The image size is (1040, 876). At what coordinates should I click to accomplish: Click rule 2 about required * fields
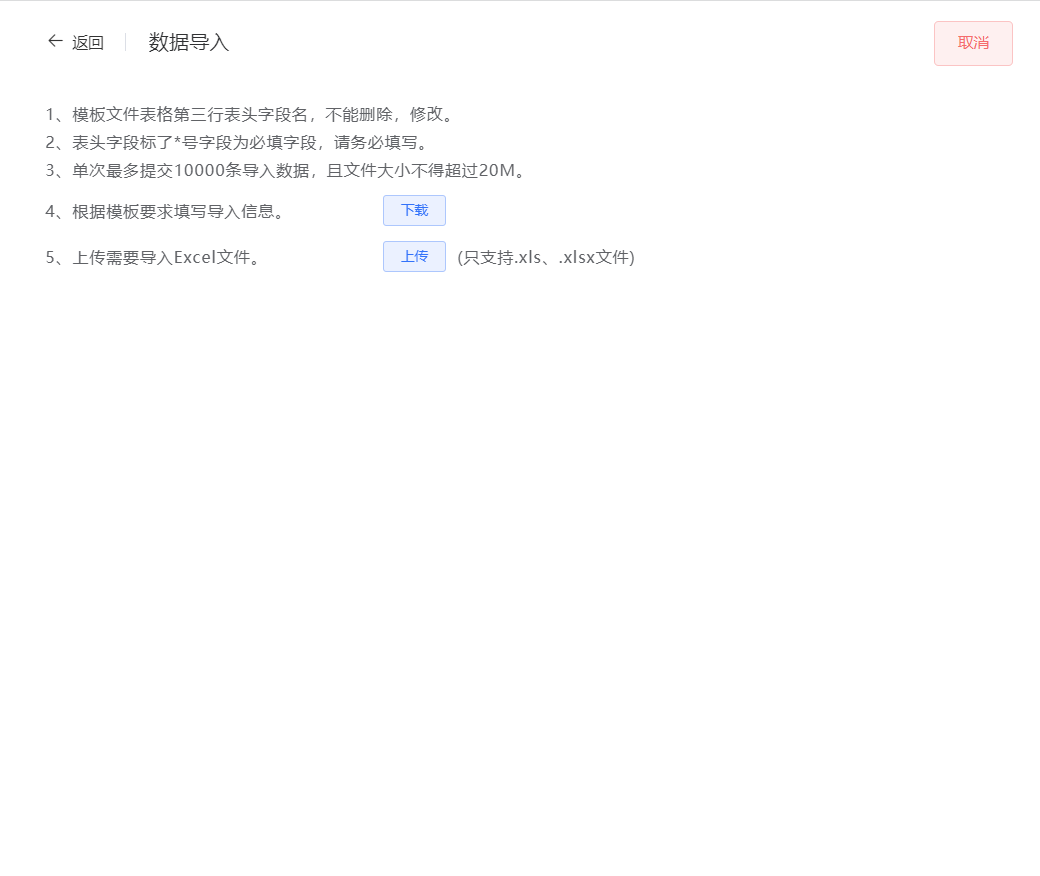point(240,142)
